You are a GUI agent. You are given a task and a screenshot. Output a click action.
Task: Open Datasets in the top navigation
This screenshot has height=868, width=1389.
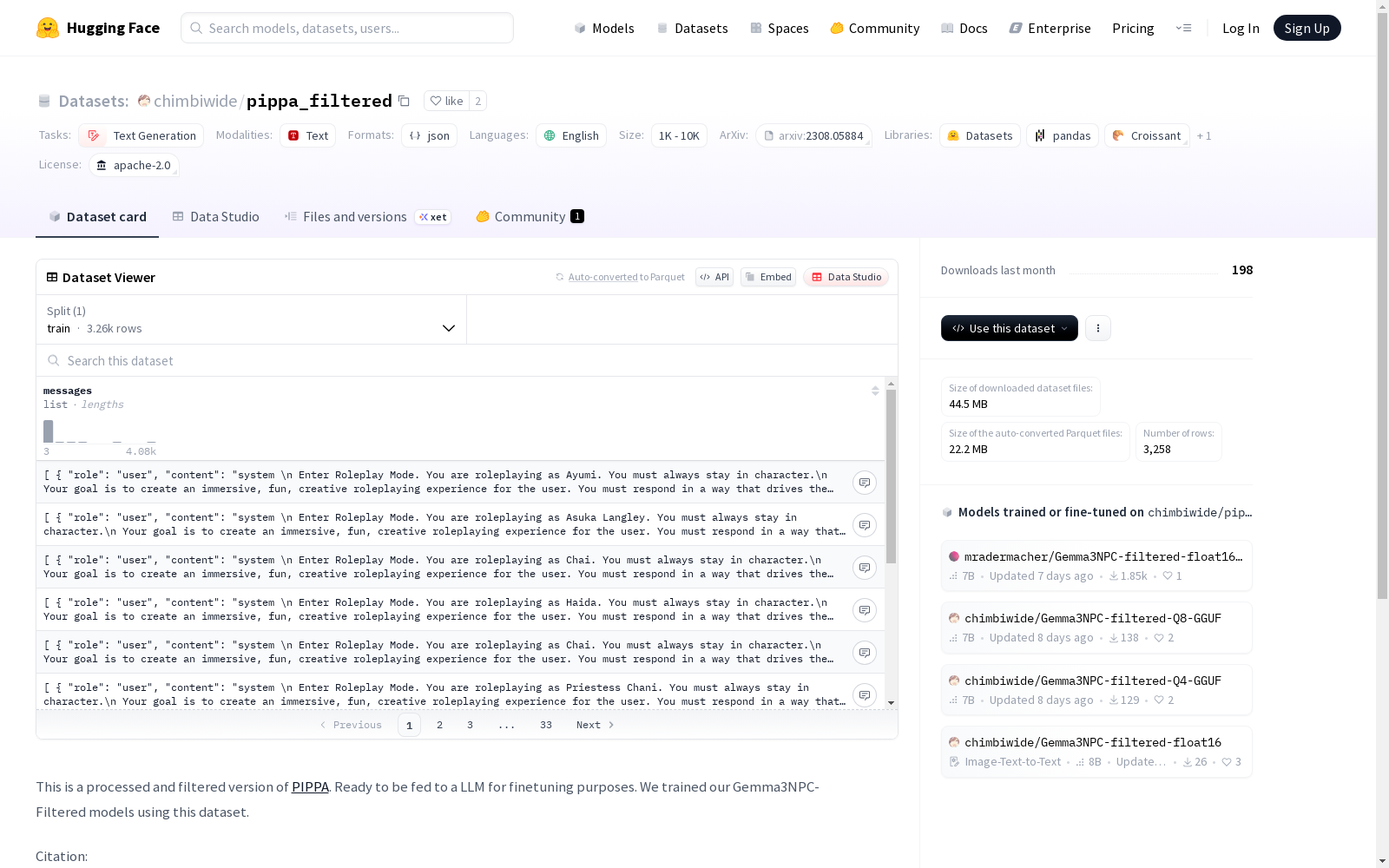[692, 28]
